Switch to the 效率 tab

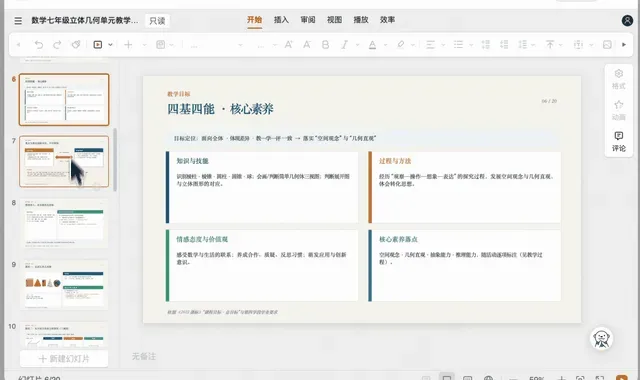(387, 20)
